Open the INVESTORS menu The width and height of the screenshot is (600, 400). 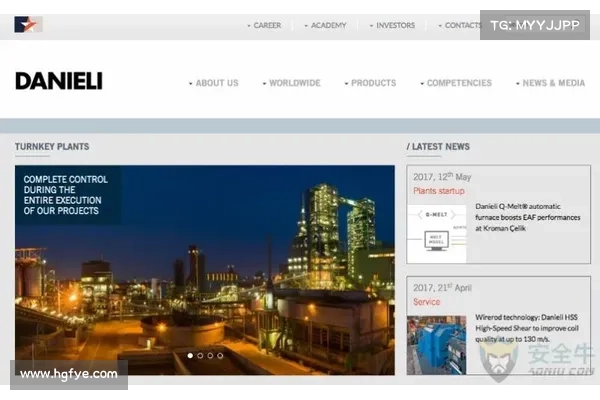coord(392,25)
